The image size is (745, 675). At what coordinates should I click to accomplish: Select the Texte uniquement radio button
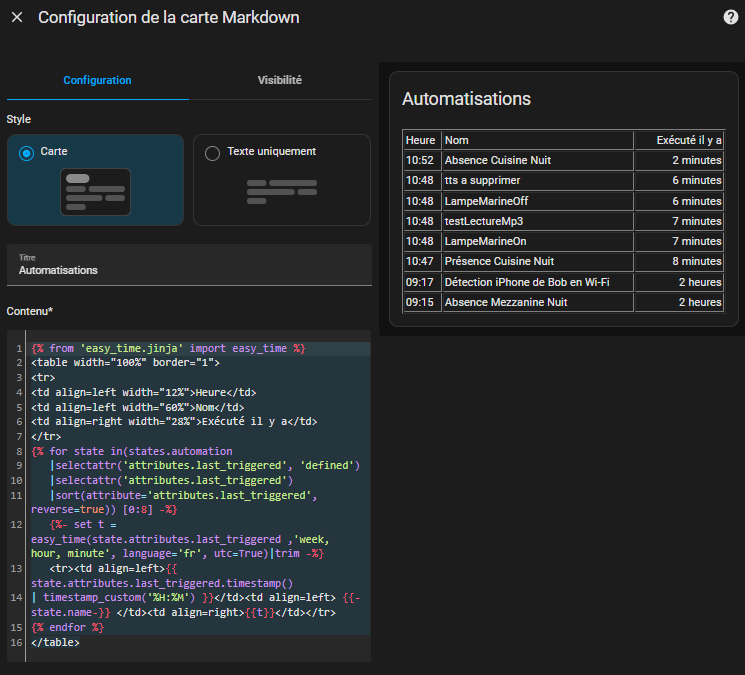pos(212,153)
